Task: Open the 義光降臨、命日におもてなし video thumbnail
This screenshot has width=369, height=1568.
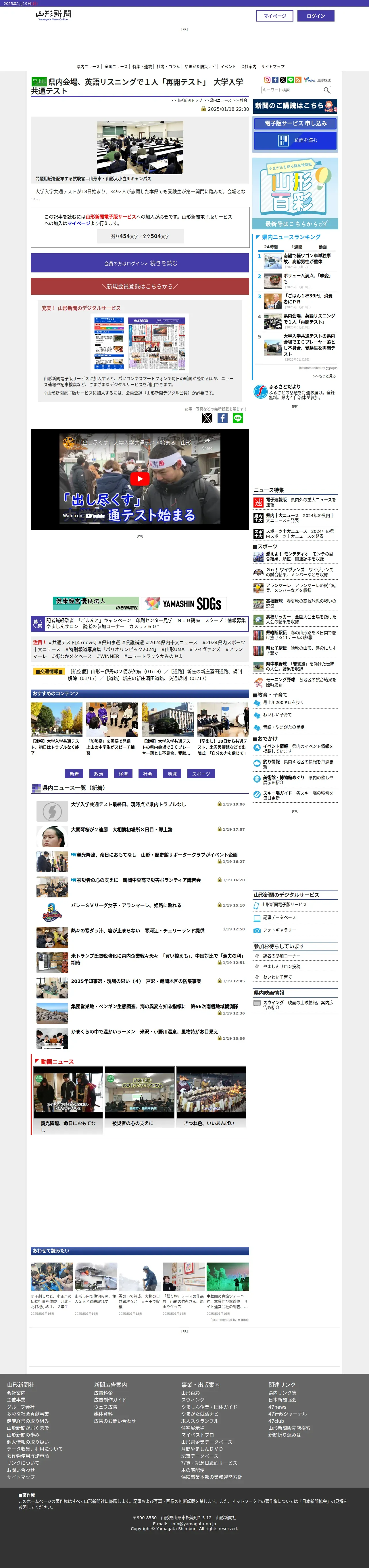Action: point(68,1092)
